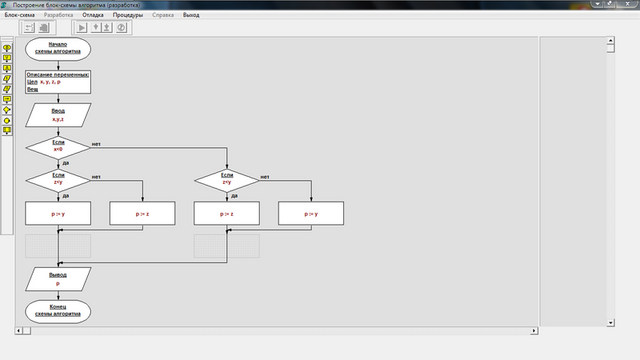640x360 pixels.
Task: Select the Вывод p output block
Action: pyautogui.click(x=58, y=279)
